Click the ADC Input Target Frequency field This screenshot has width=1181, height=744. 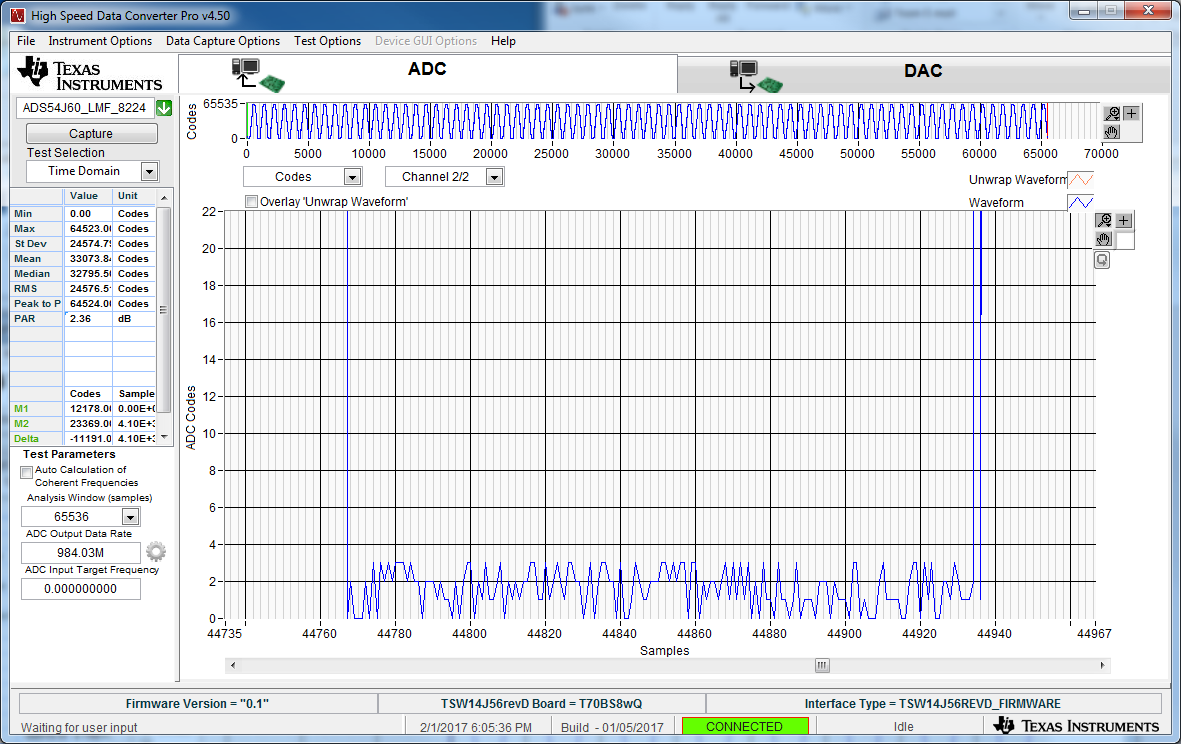coord(81,589)
